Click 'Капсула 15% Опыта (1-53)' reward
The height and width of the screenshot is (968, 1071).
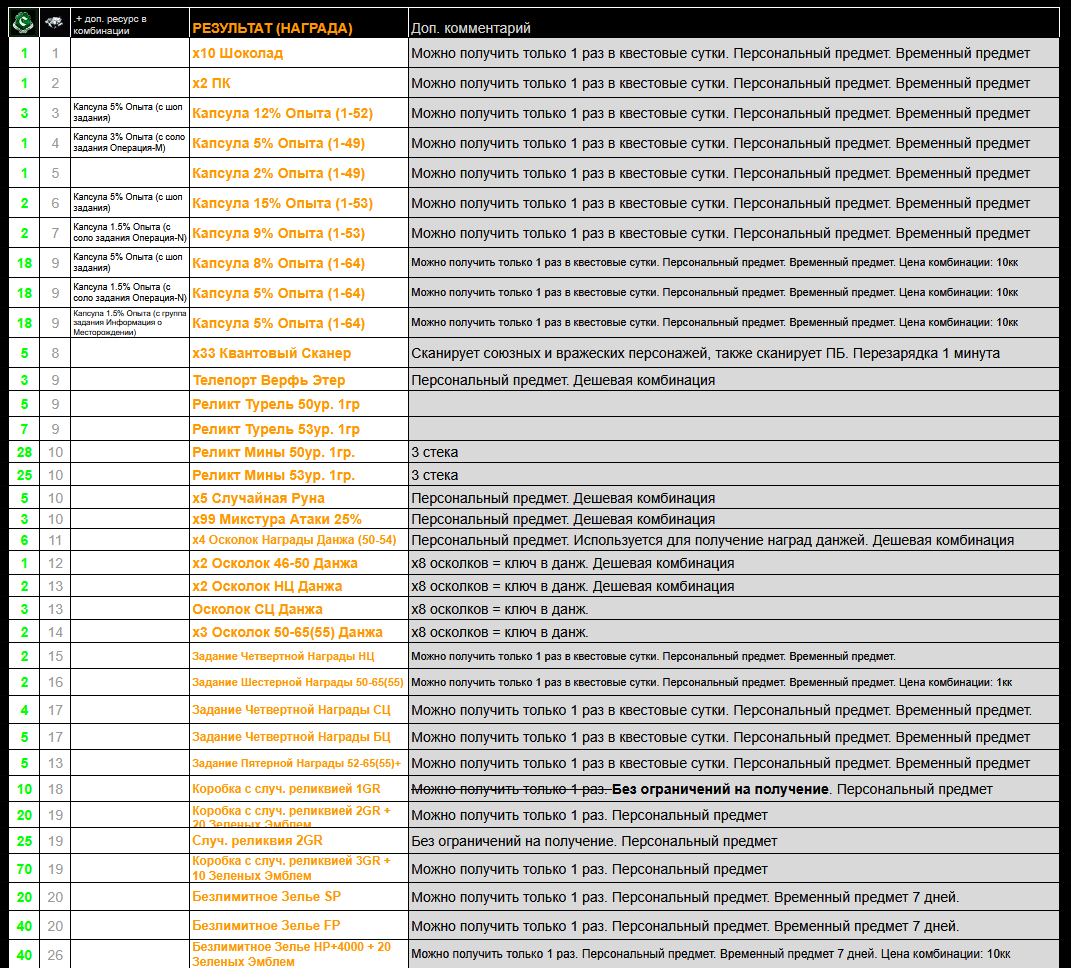282,203
